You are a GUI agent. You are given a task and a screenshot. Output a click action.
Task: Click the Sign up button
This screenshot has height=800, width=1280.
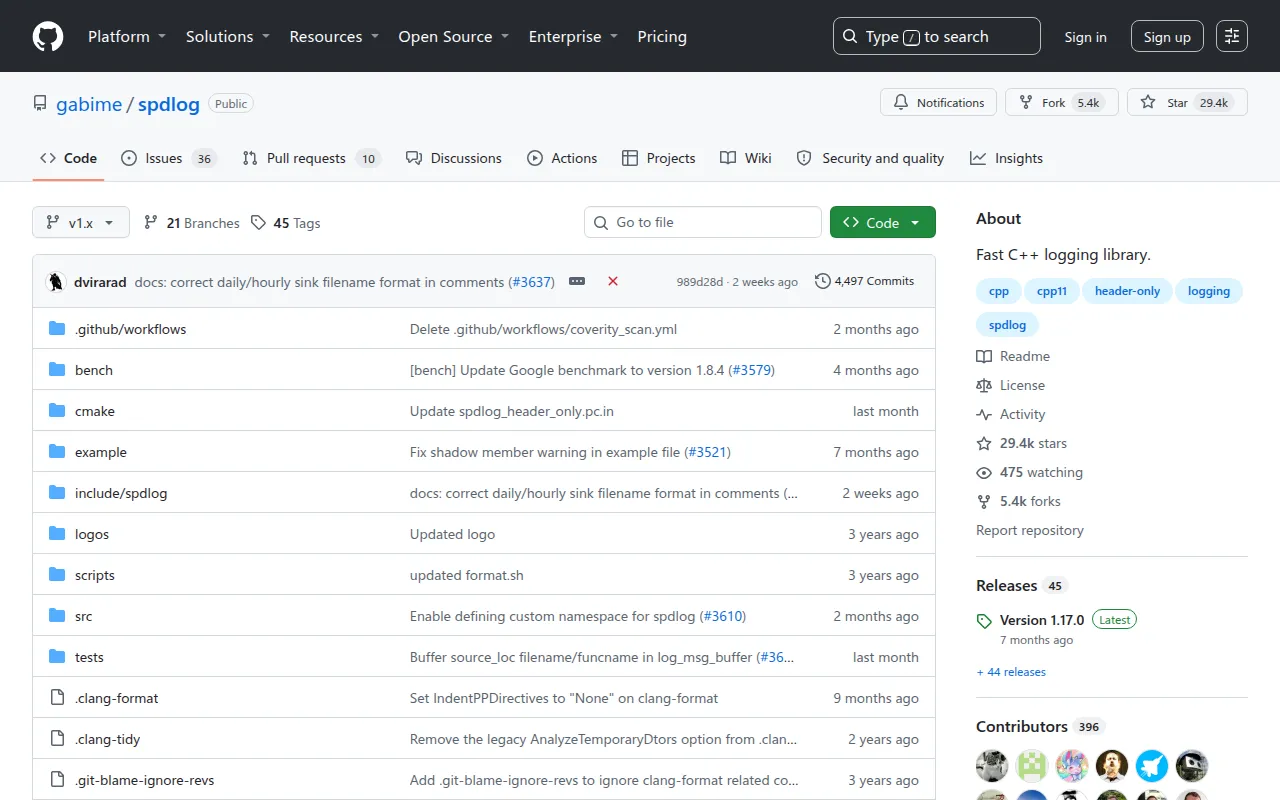coord(1167,37)
